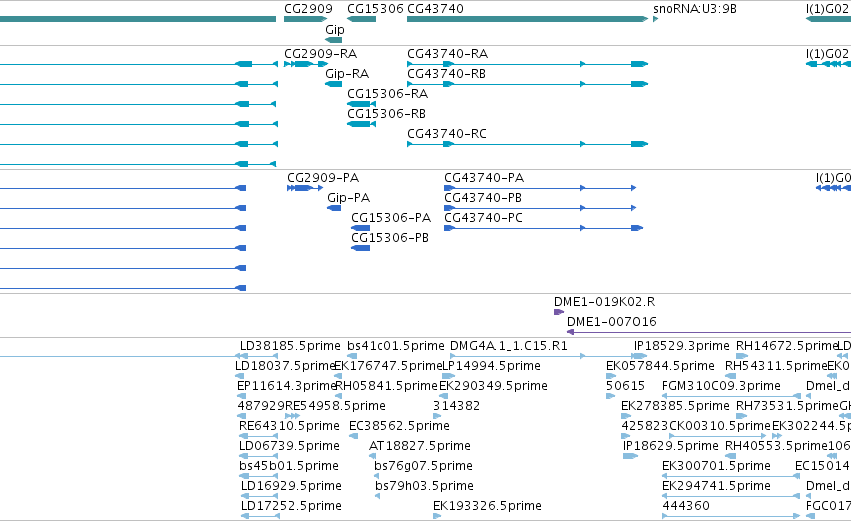851x521 pixels.
Task: Select EST LD18037.5prime
Action: pos(285,366)
